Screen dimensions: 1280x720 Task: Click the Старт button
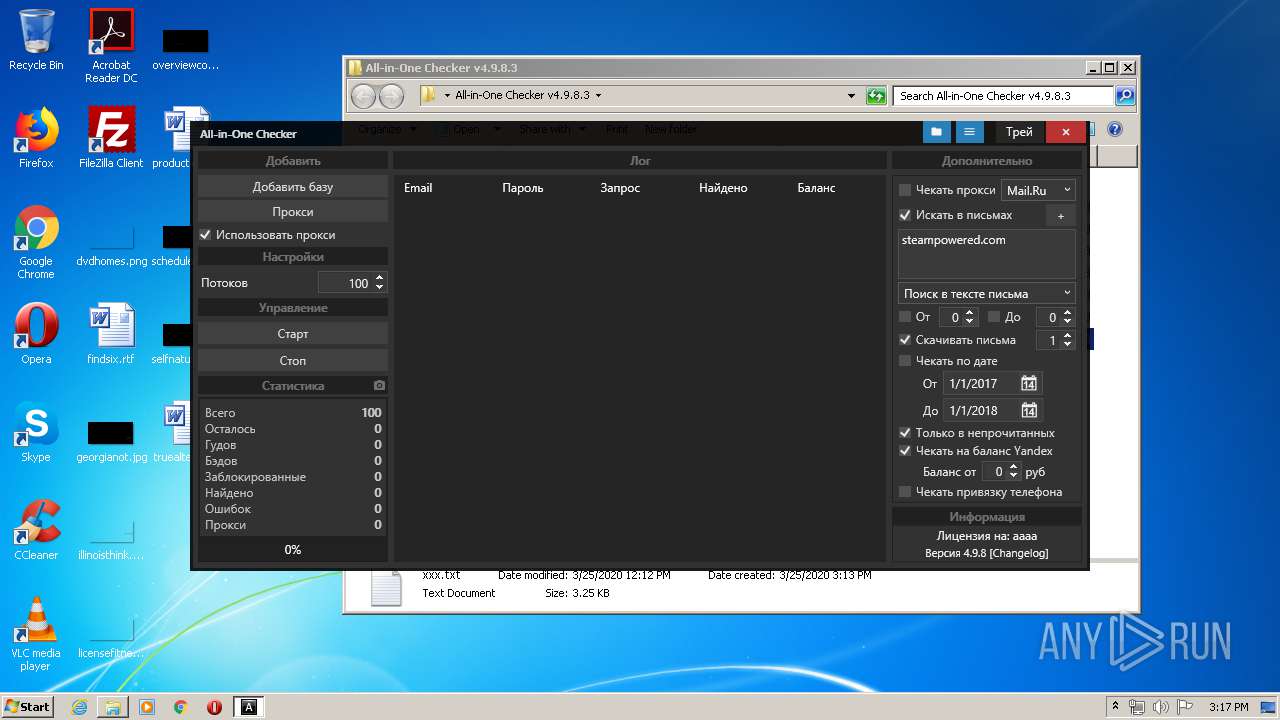[x=293, y=334]
